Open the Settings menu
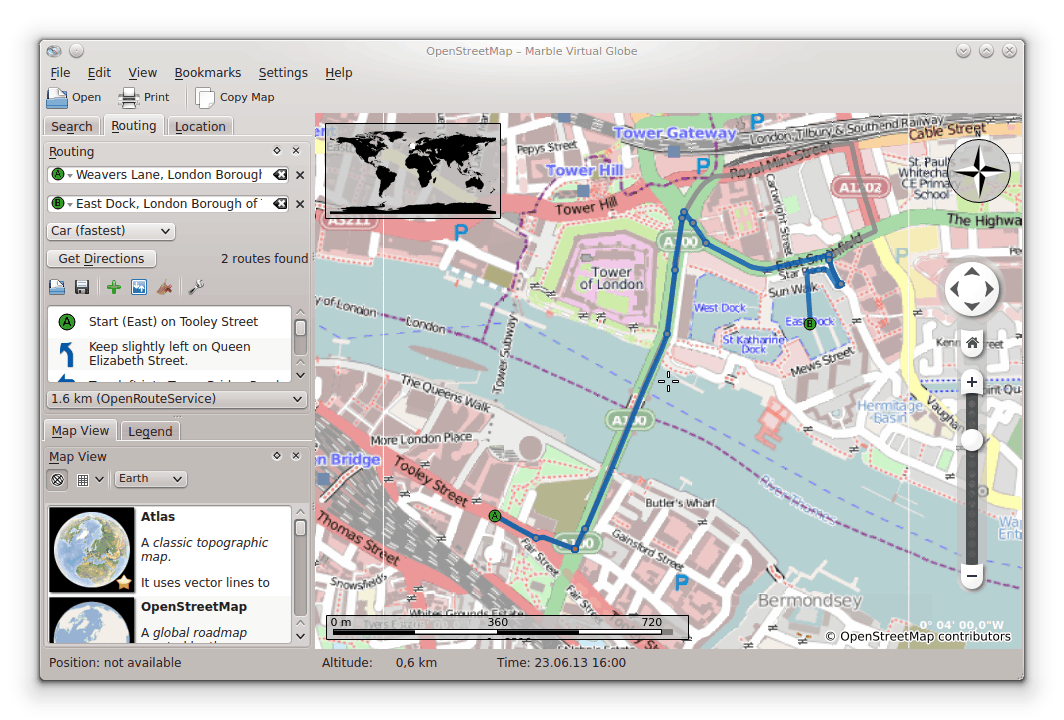 (283, 73)
